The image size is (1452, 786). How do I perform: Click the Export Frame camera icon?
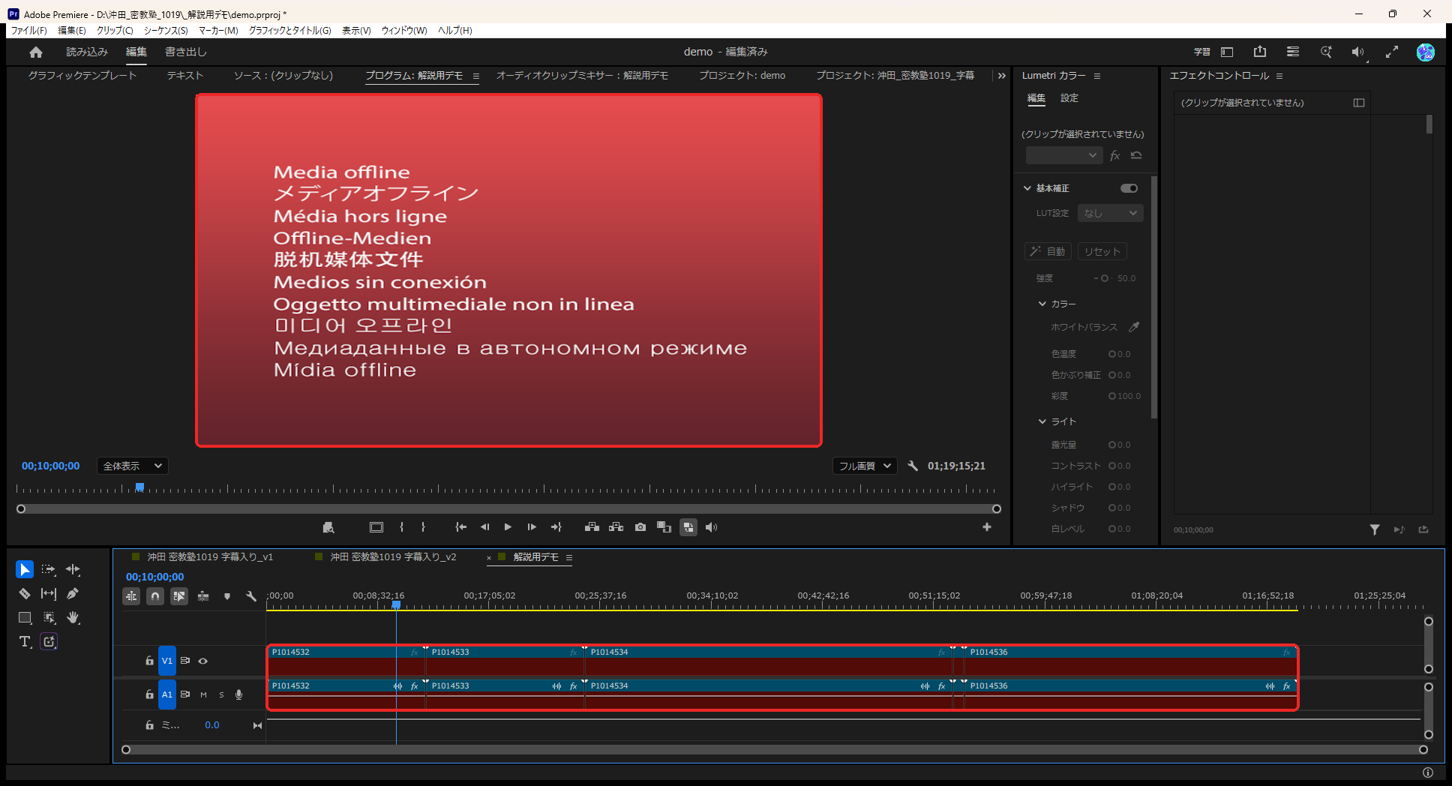(x=640, y=527)
